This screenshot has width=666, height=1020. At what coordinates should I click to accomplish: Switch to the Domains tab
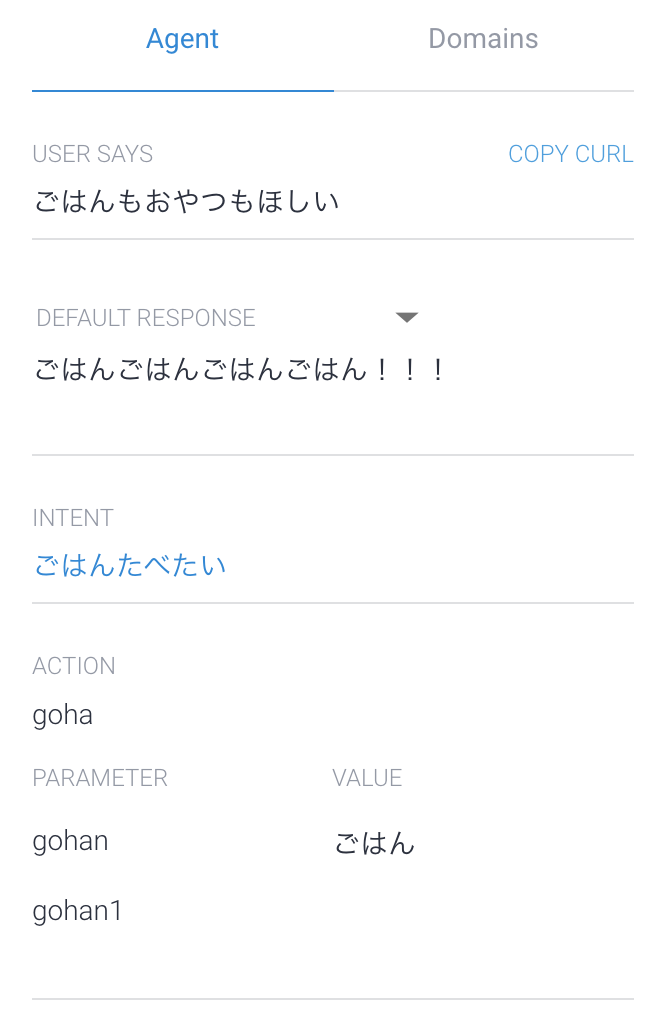click(x=483, y=38)
